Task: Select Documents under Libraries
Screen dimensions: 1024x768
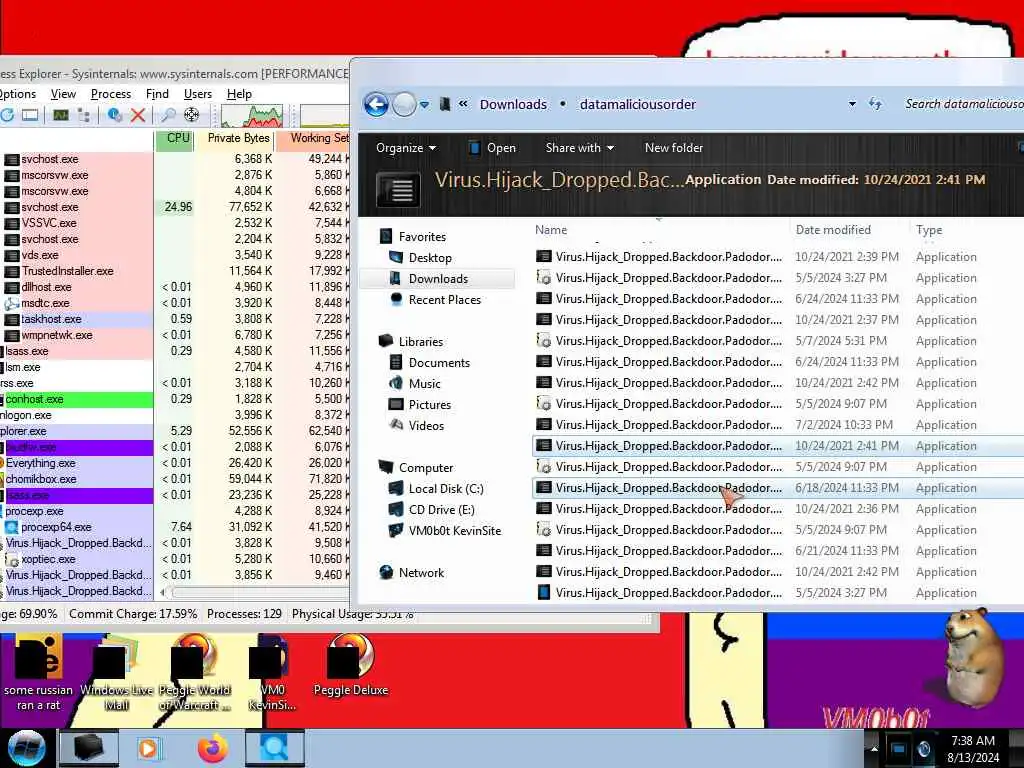Action: (439, 362)
